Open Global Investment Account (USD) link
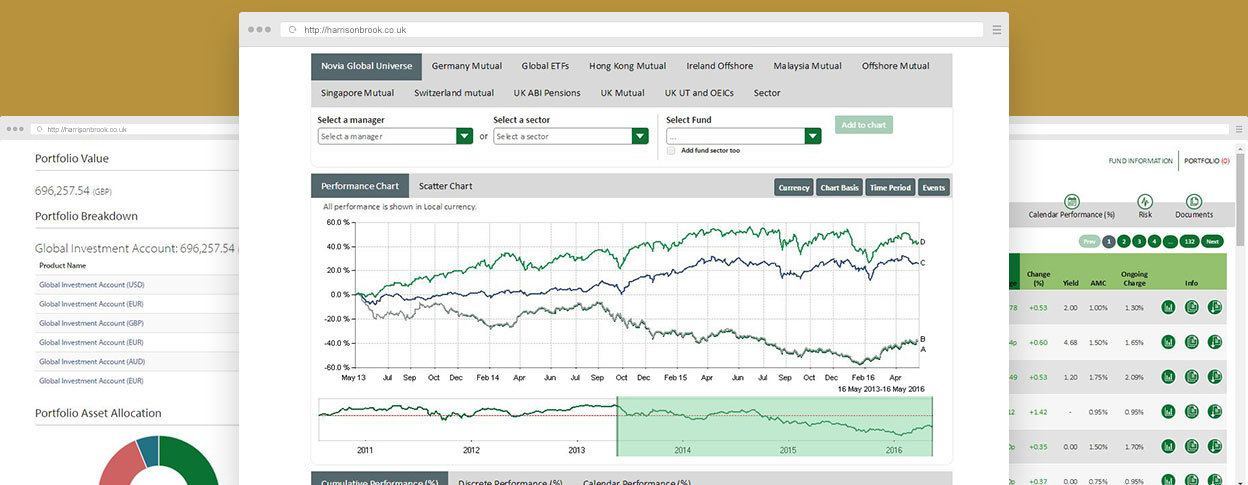This screenshot has height=485, width=1248. point(92,284)
